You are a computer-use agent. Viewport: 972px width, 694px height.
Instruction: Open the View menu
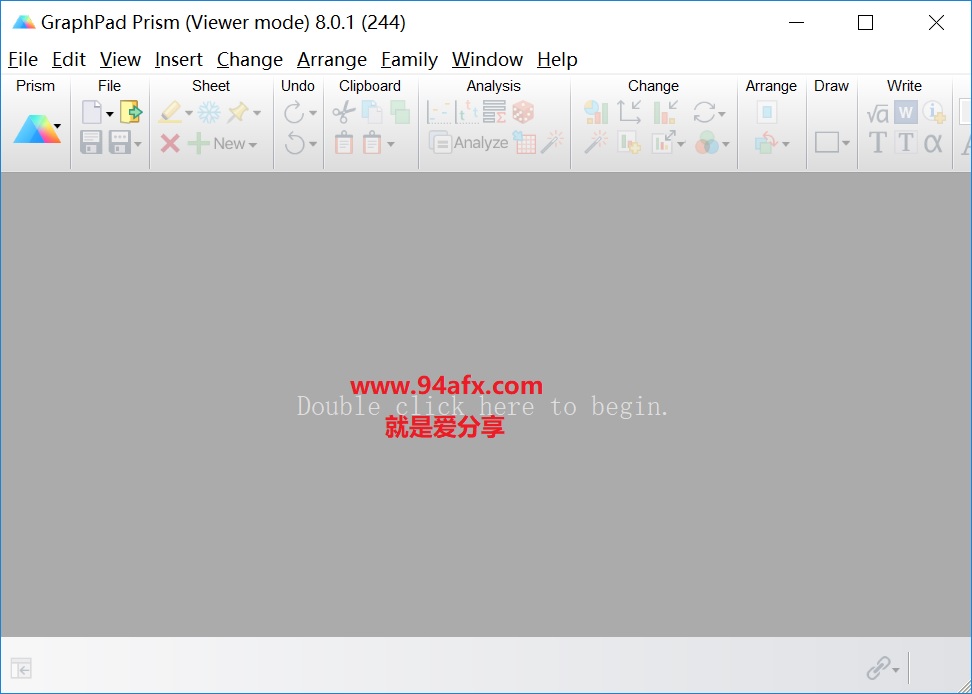click(x=120, y=59)
